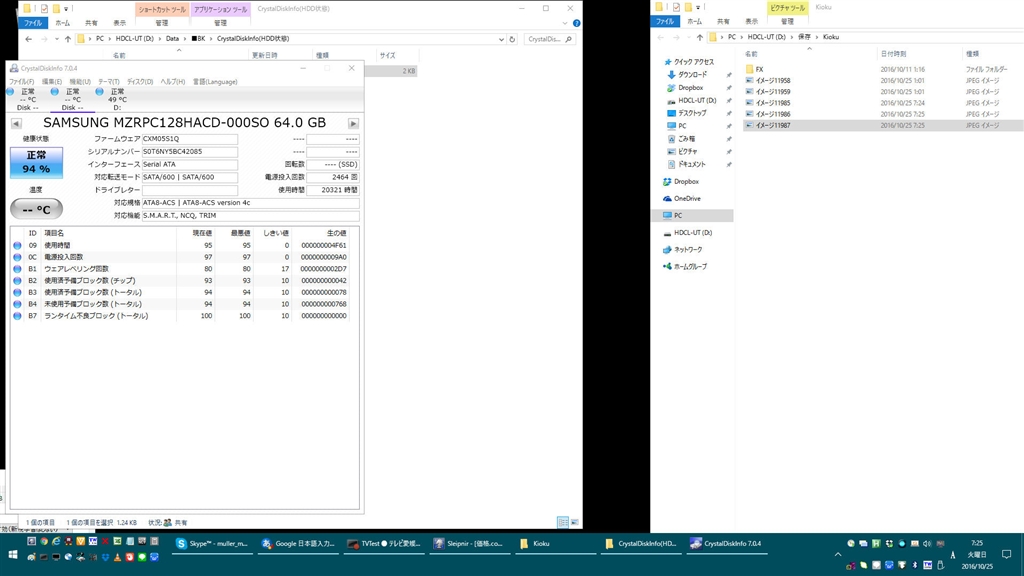Click the 生の値 column header
Viewport: 1024px width, 576px height.
tap(336, 233)
